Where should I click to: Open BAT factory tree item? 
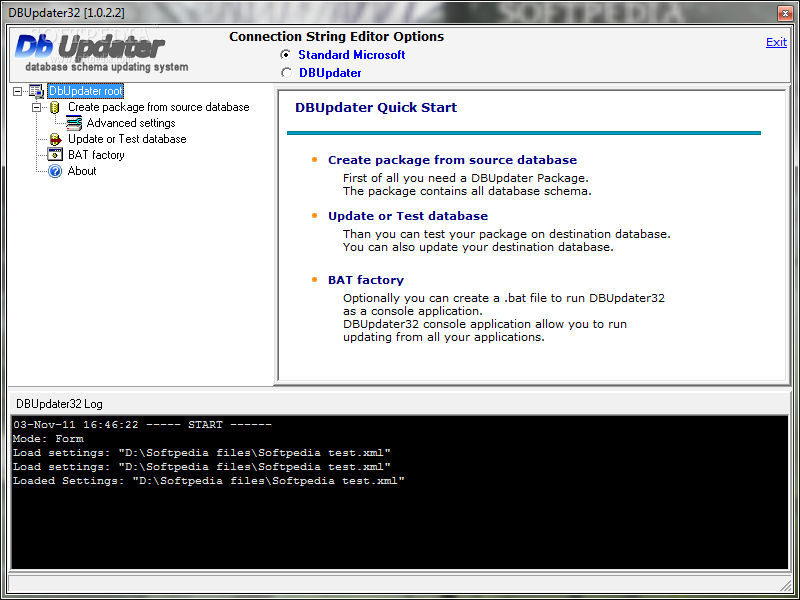96,155
